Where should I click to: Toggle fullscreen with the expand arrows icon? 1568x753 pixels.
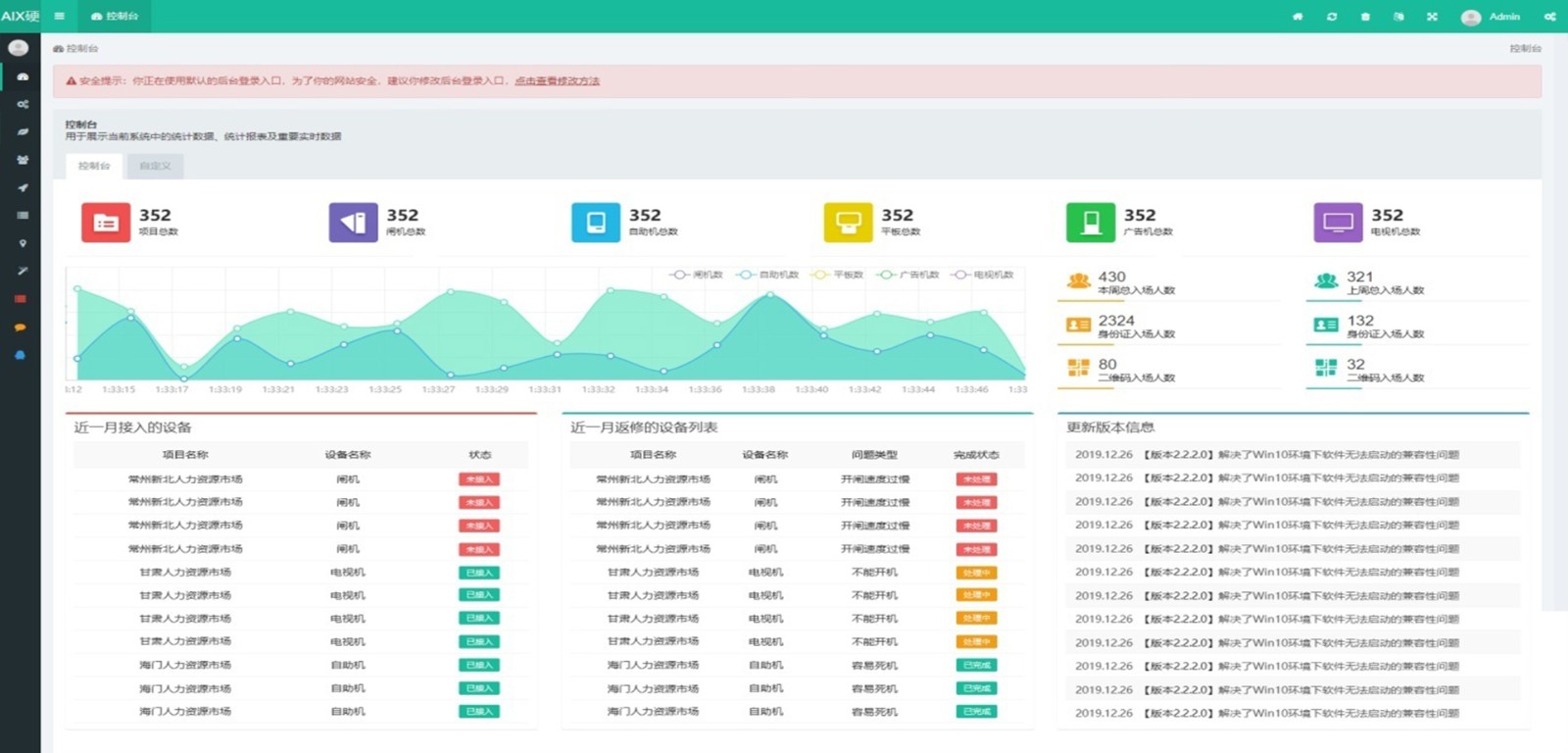click(x=1432, y=17)
